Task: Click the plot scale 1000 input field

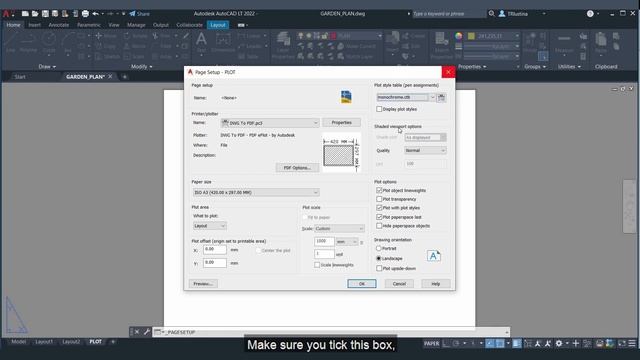Action: tap(324, 242)
